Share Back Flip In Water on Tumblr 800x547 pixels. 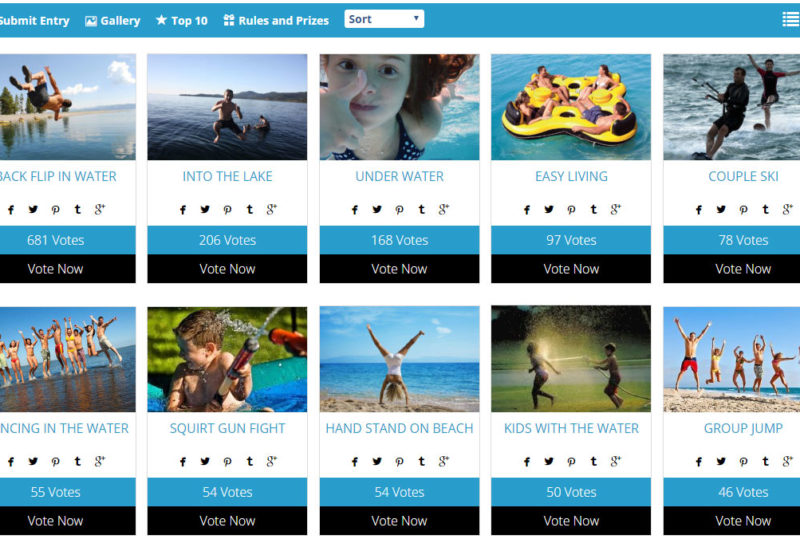pyautogui.click(x=78, y=209)
